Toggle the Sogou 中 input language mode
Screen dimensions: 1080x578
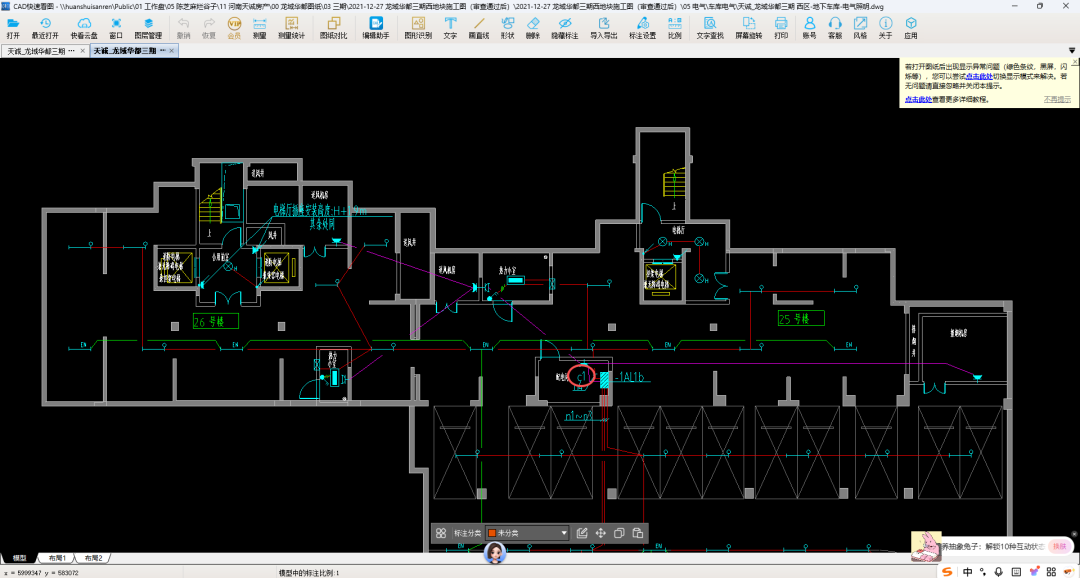tap(968, 571)
